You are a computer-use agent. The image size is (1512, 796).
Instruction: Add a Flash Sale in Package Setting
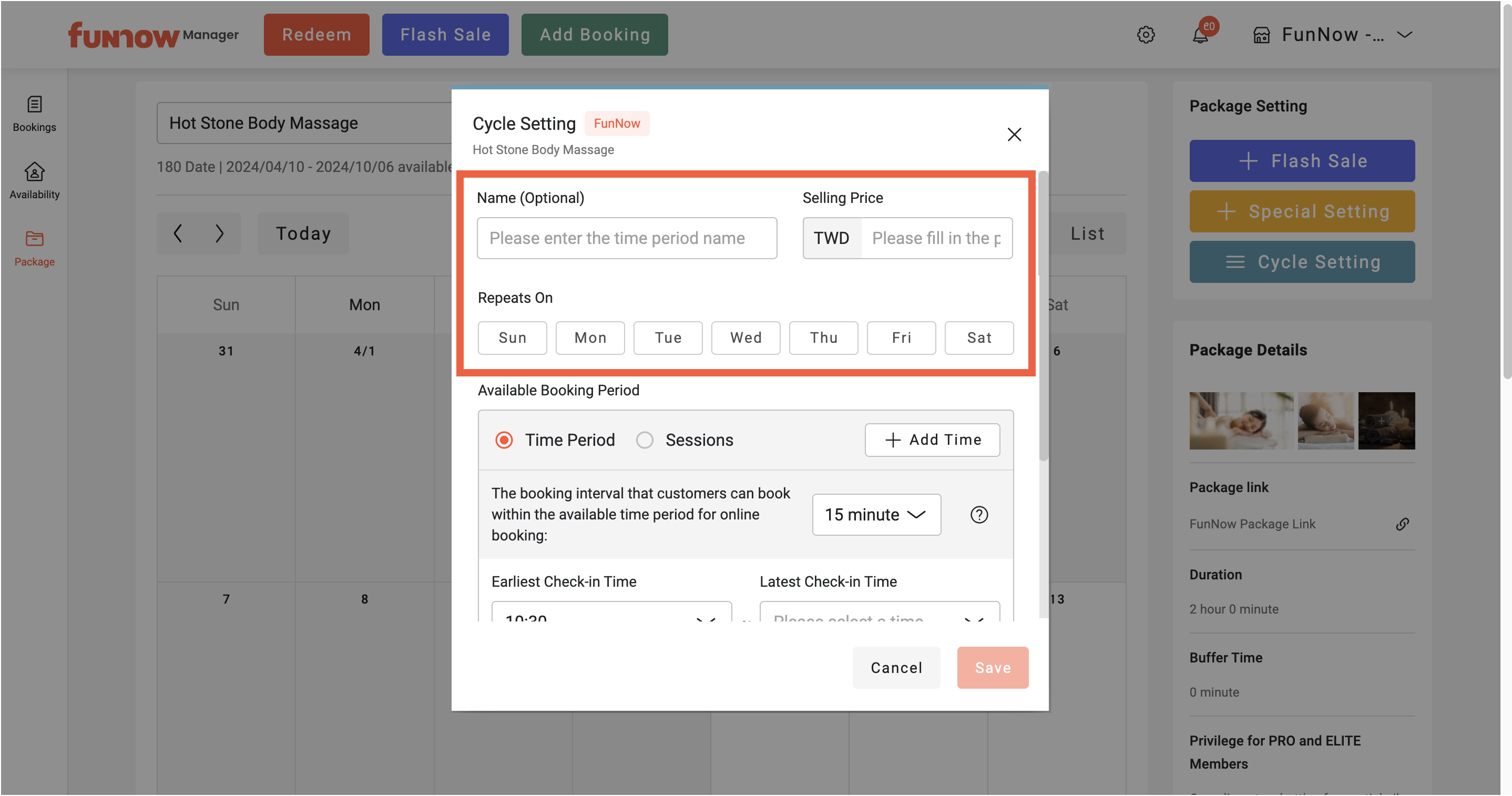(1301, 161)
